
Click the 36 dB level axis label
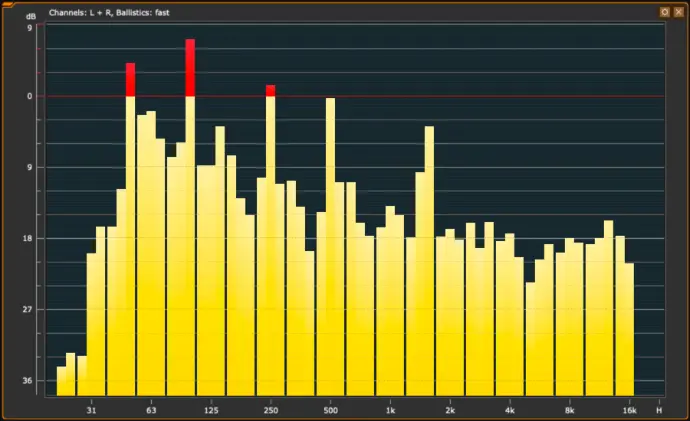28,381
